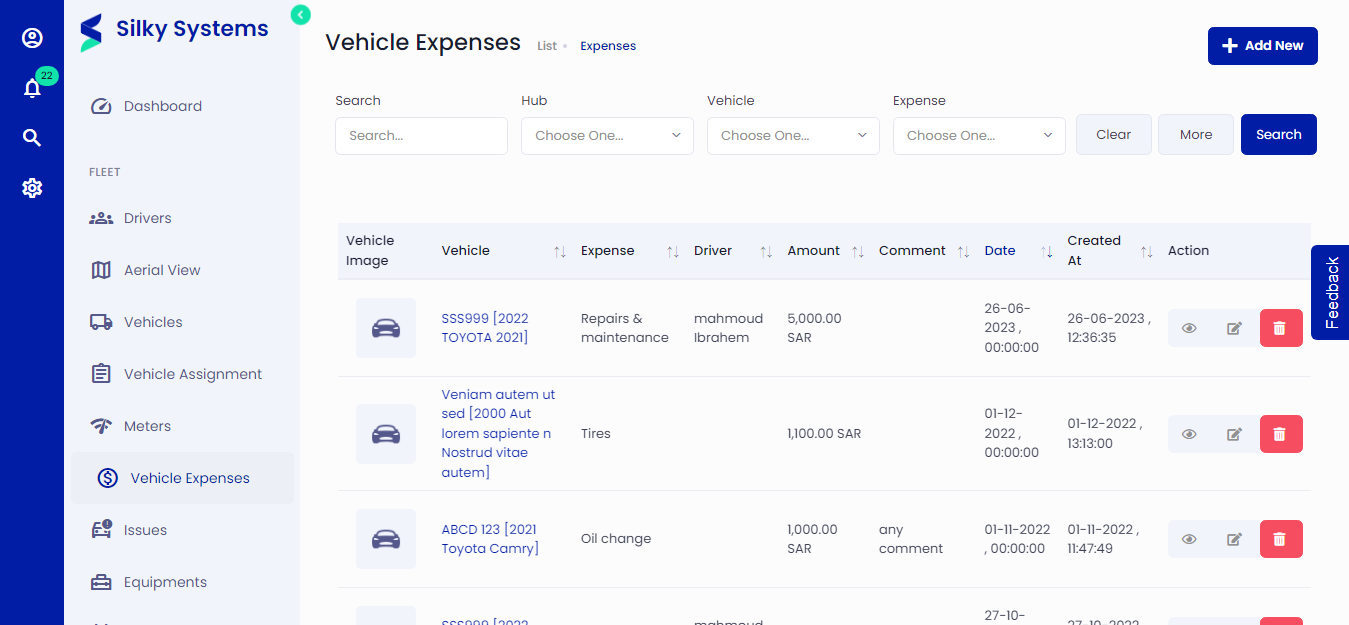
Task: Expand the Vehicle filter dropdown
Action: tap(792, 135)
